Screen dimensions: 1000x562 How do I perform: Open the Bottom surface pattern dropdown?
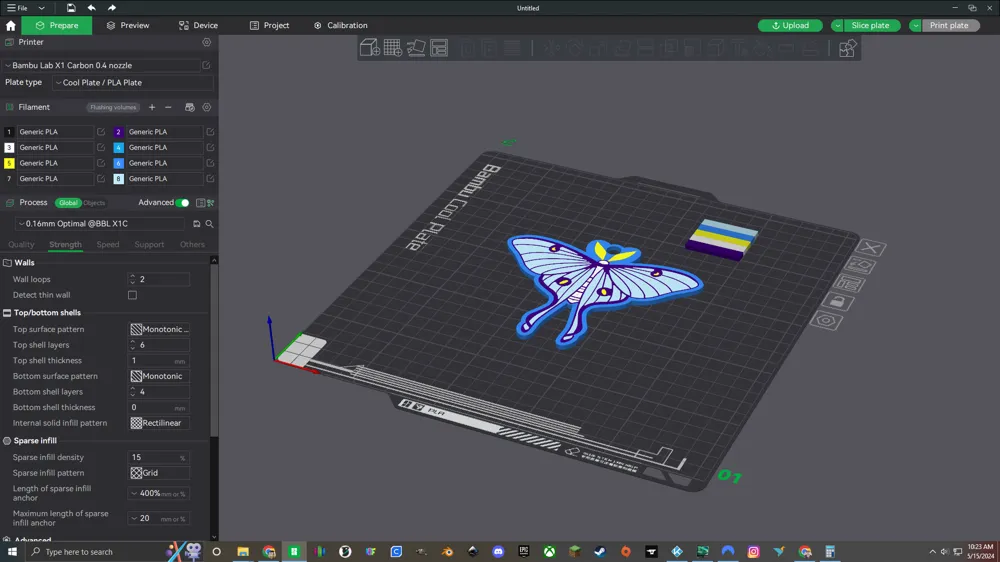pos(159,376)
